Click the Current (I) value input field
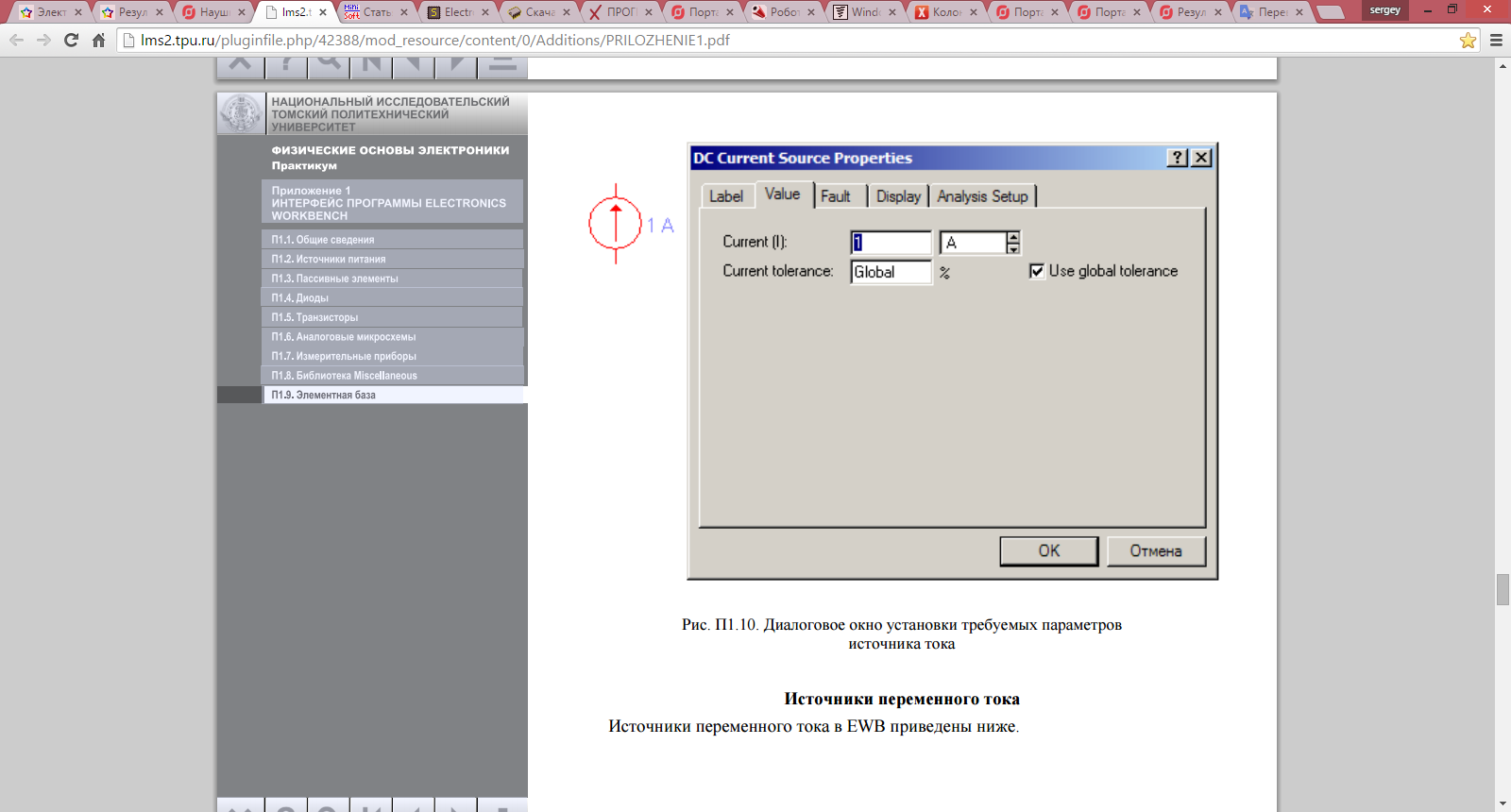This screenshot has width=1511, height=812. tap(891, 243)
